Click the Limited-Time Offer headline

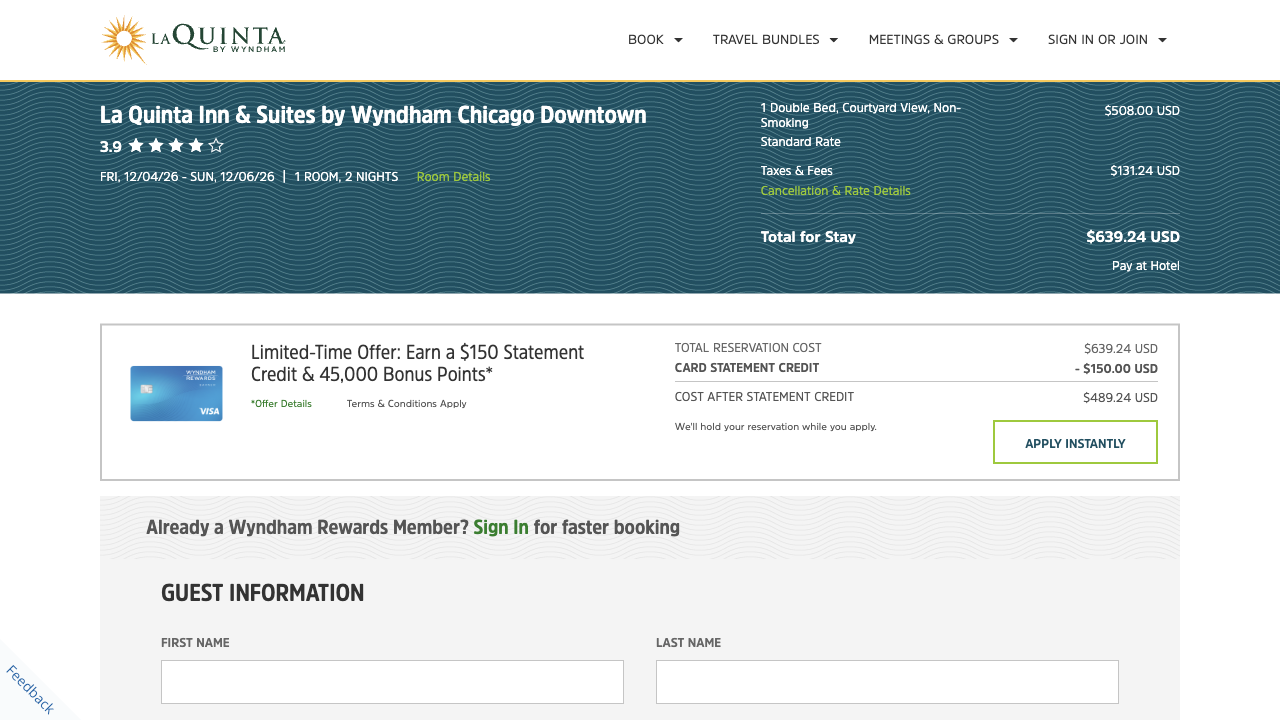coord(417,364)
